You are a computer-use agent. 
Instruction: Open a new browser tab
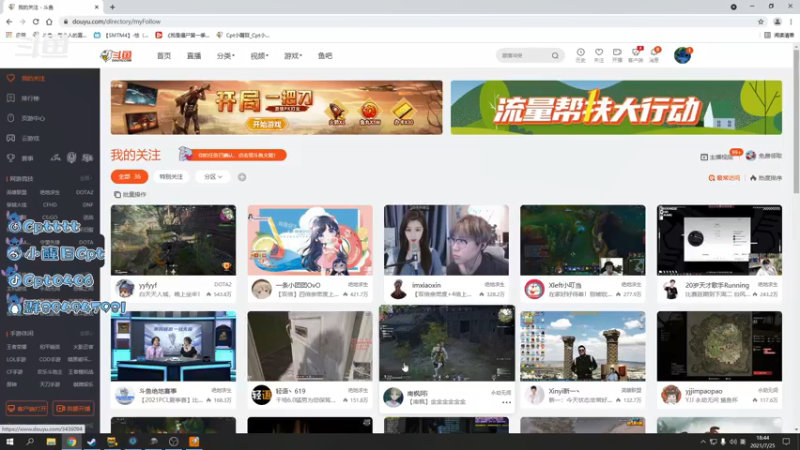[112, 7]
